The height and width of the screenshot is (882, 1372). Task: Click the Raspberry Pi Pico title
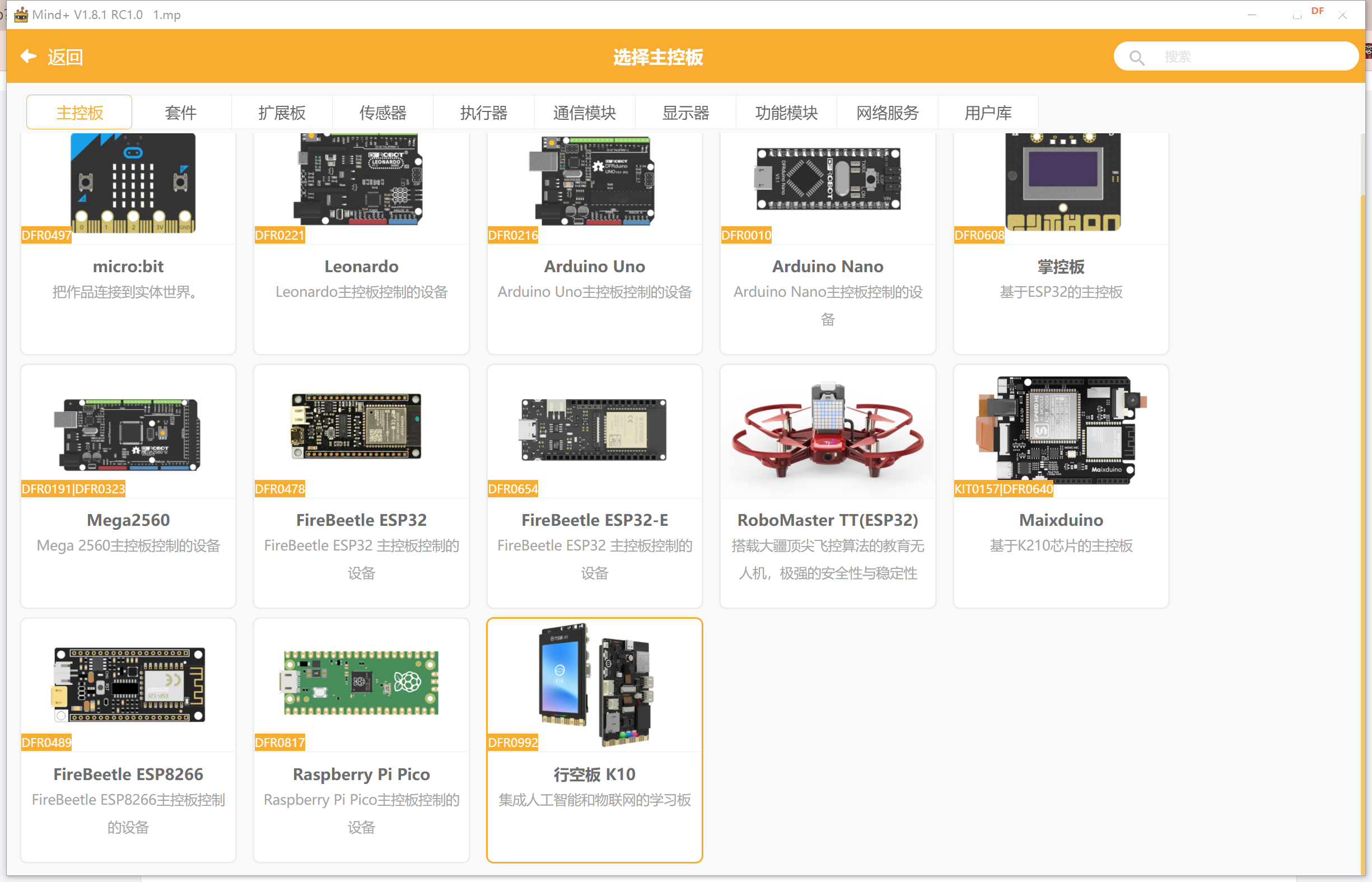pyautogui.click(x=361, y=775)
